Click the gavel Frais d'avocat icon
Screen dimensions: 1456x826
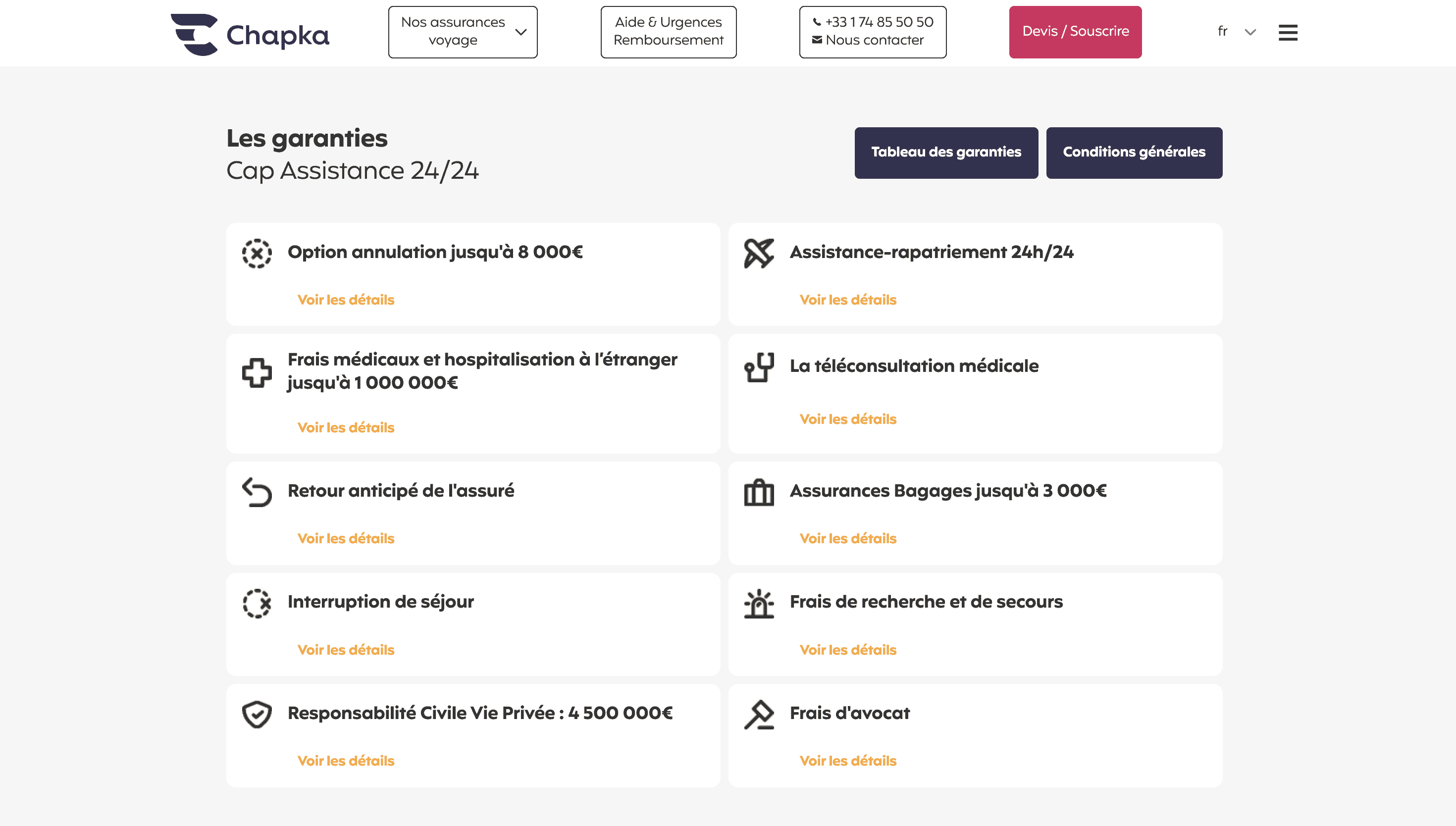tap(759, 714)
